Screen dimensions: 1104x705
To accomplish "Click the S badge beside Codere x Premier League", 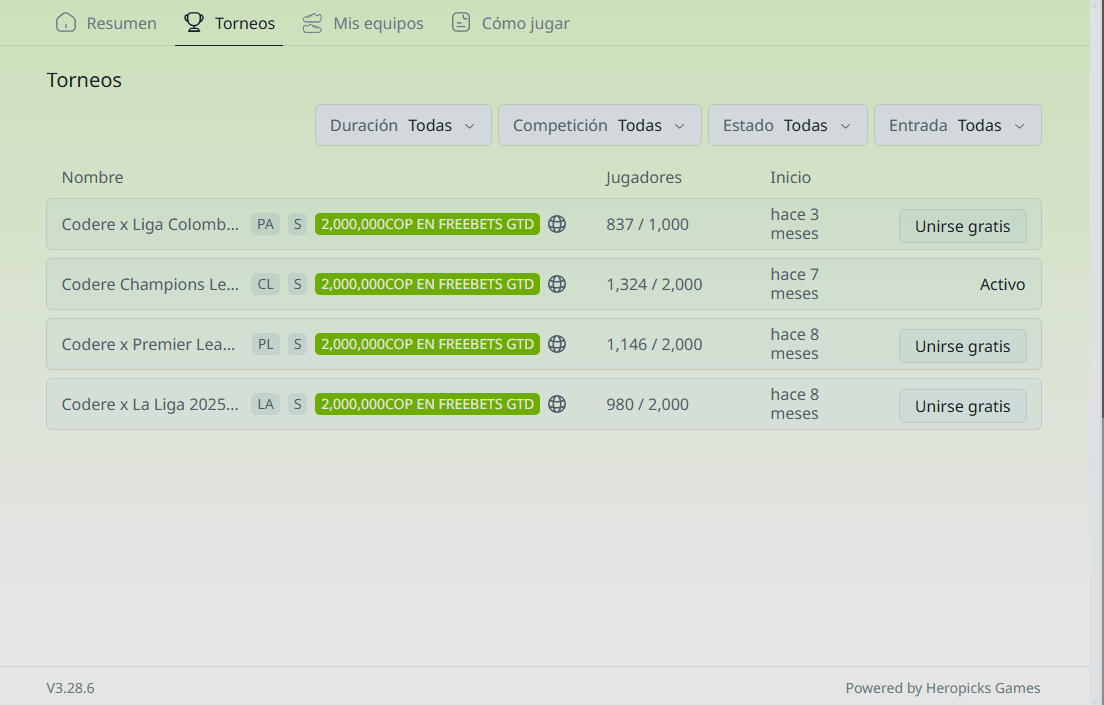I will click(297, 343).
